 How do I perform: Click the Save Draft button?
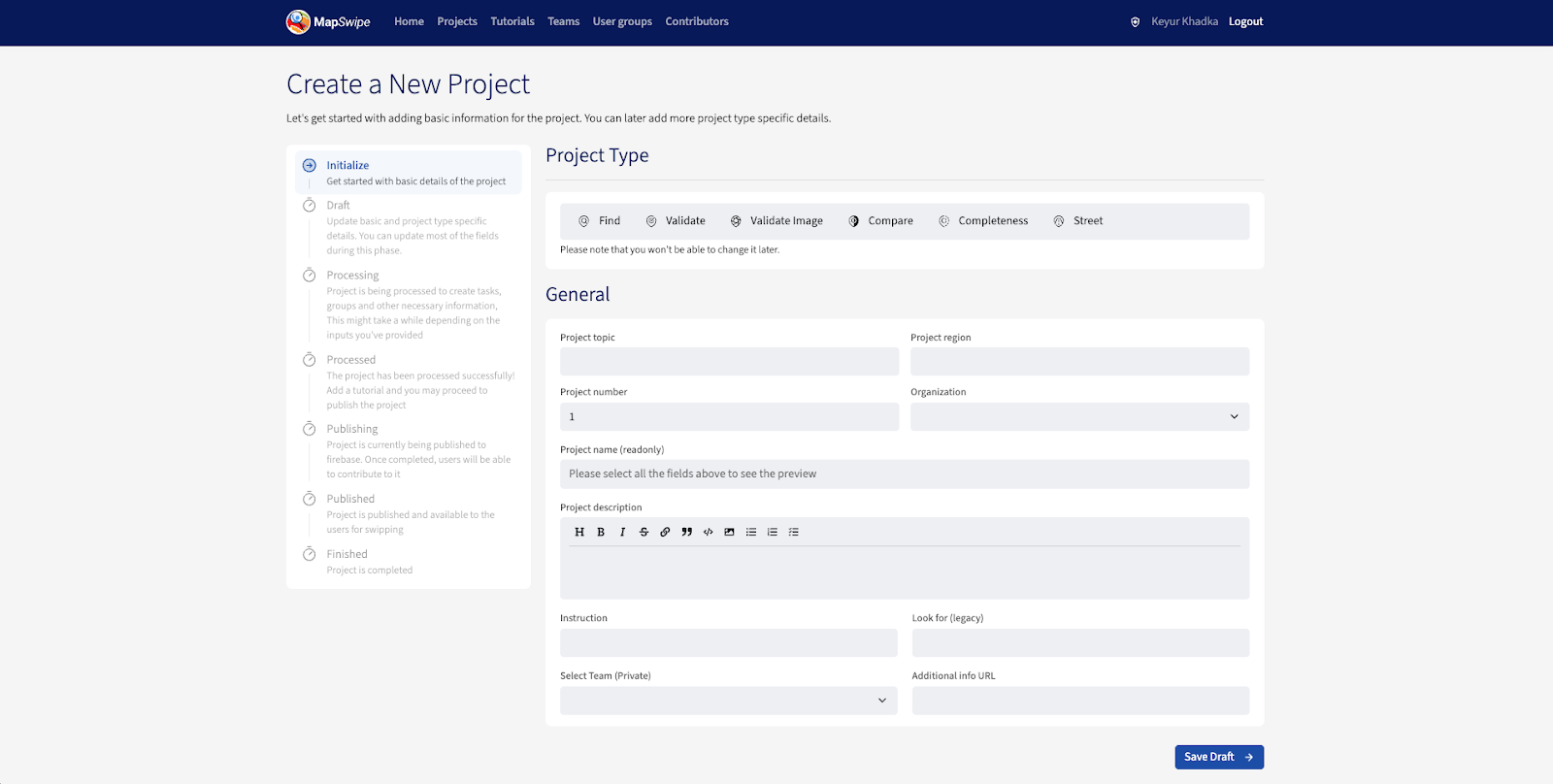coord(1218,757)
